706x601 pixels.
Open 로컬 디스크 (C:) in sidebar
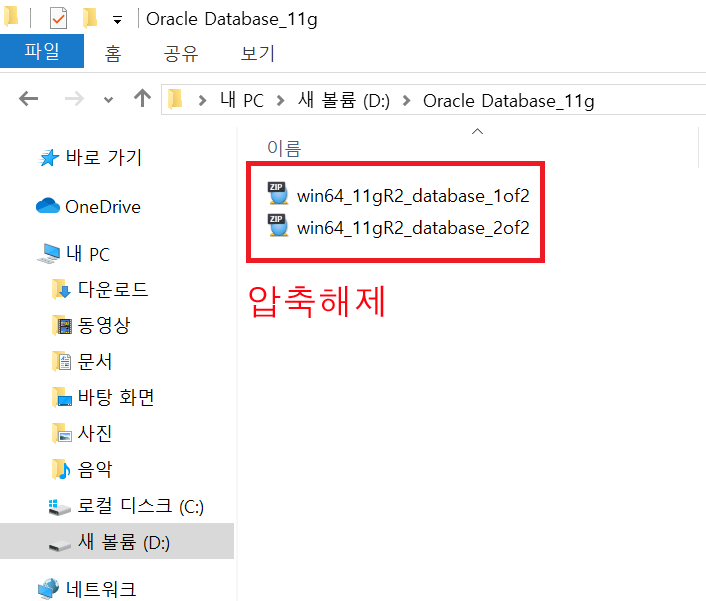tap(140, 506)
